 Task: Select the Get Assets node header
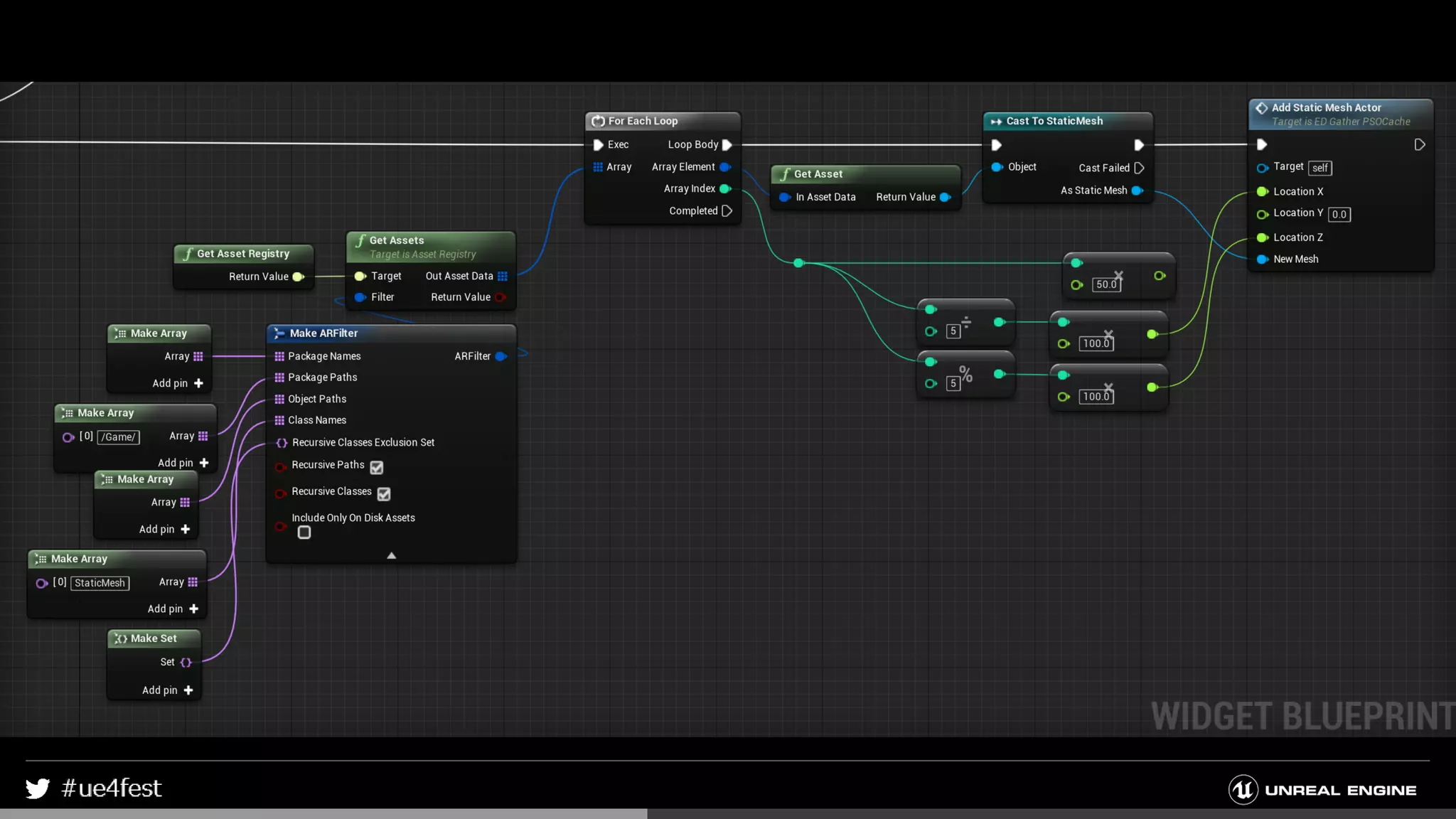tap(396, 240)
